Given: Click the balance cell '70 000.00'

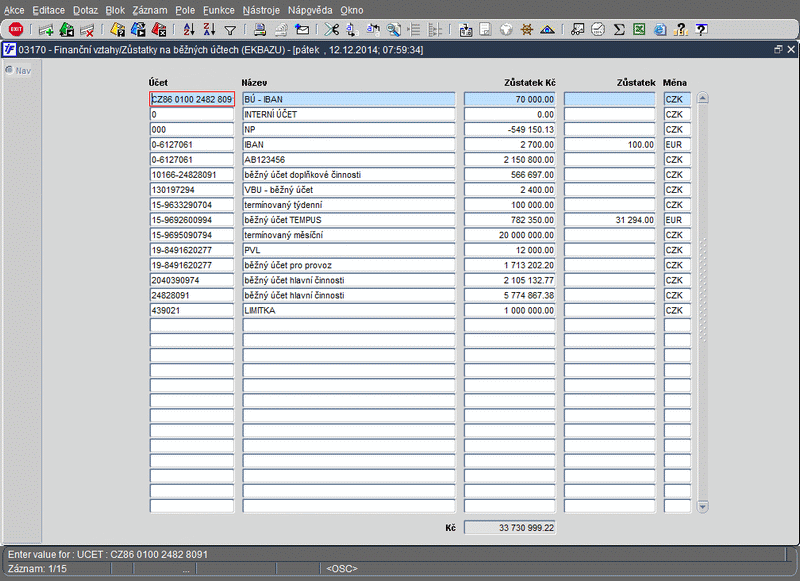Looking at the screenshot, I should [x=509, y=99].
